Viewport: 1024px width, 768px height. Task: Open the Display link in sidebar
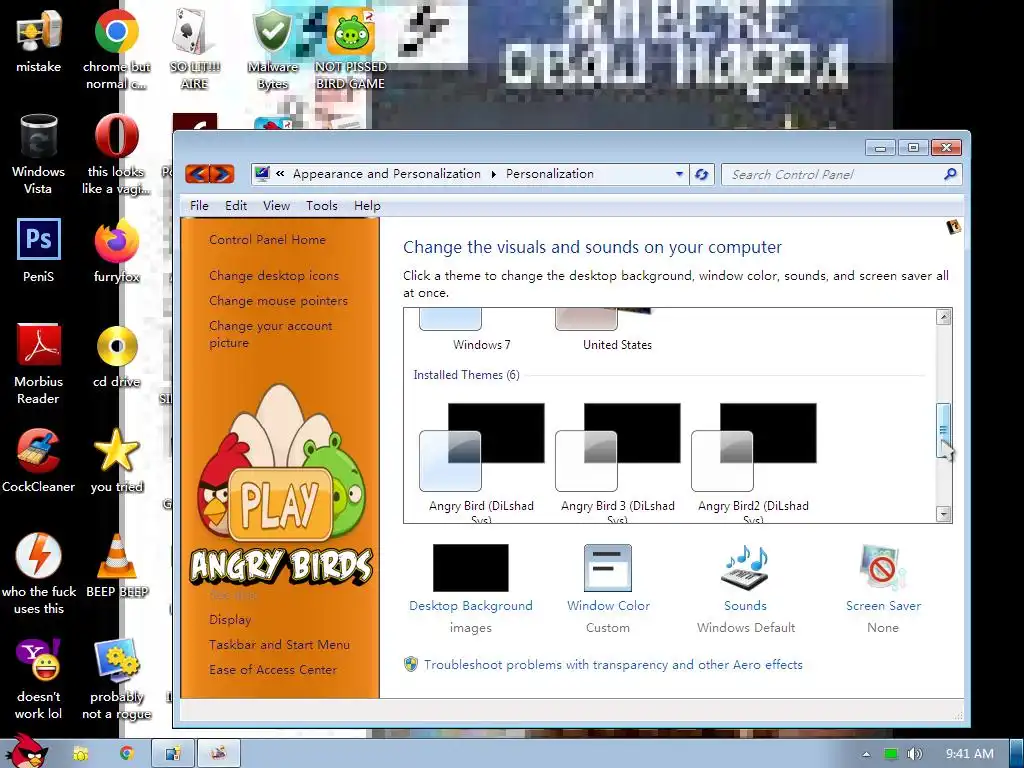pos(230,620)
